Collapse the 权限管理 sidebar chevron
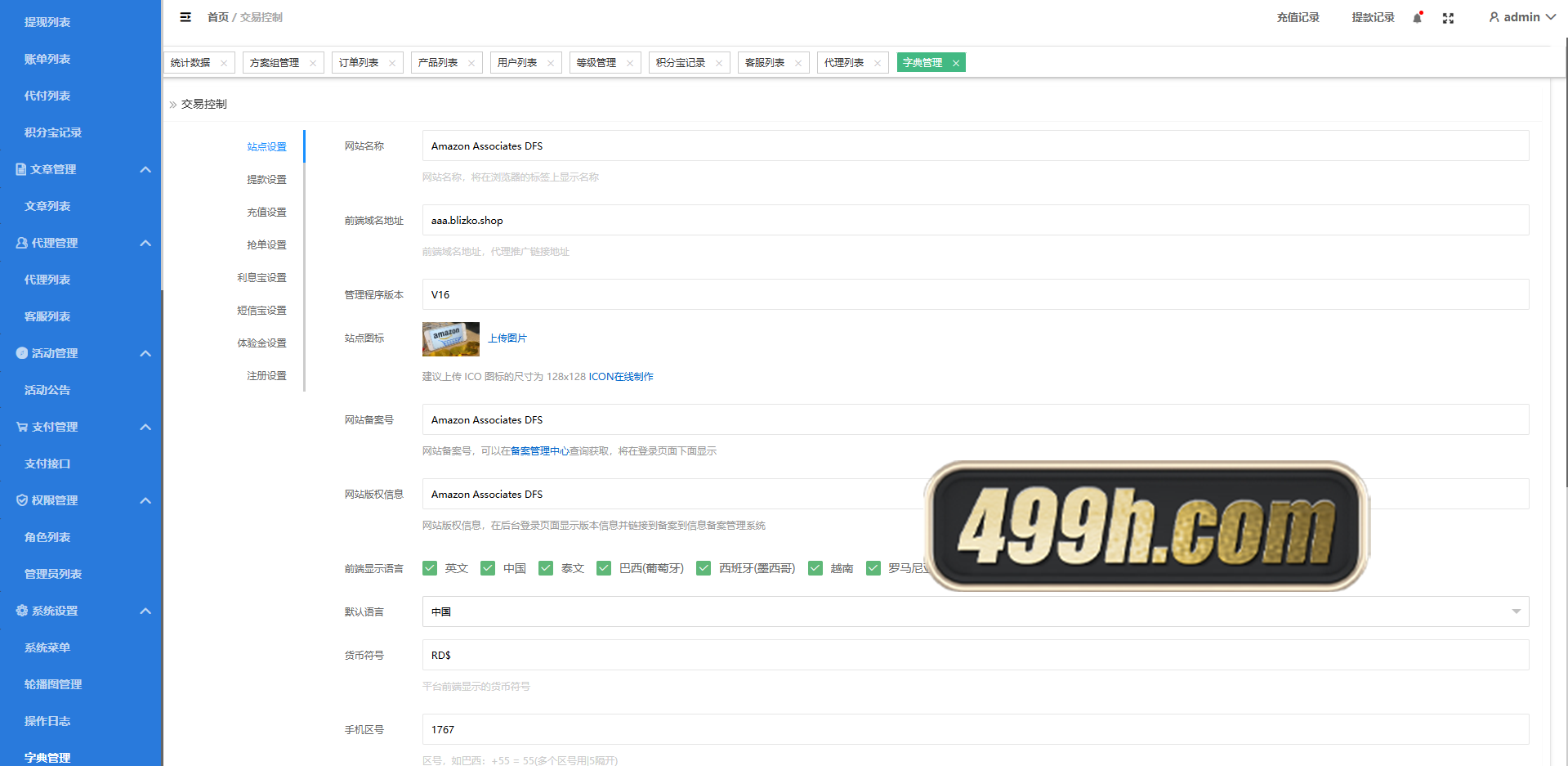 [x=145, y=500]
